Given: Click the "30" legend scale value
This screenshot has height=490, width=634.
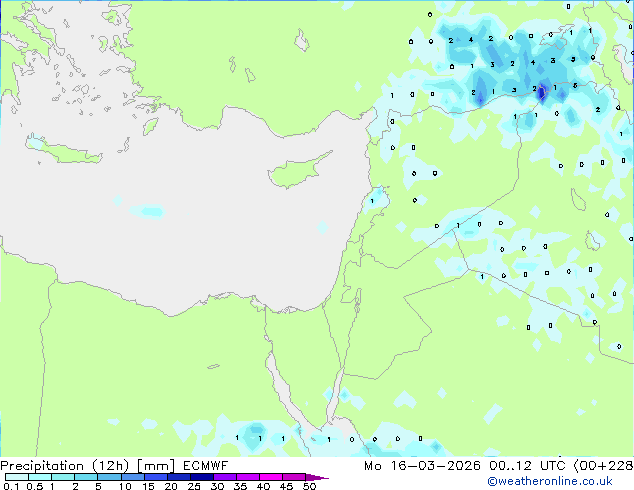Looking at the screenshot, I should [x=217, y=486].
